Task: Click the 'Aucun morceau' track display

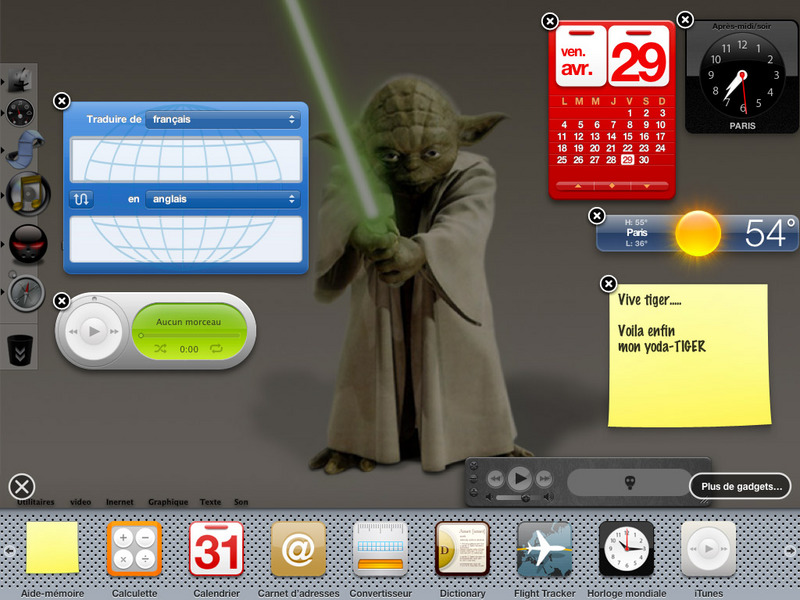Action: (x=189, y=322)
